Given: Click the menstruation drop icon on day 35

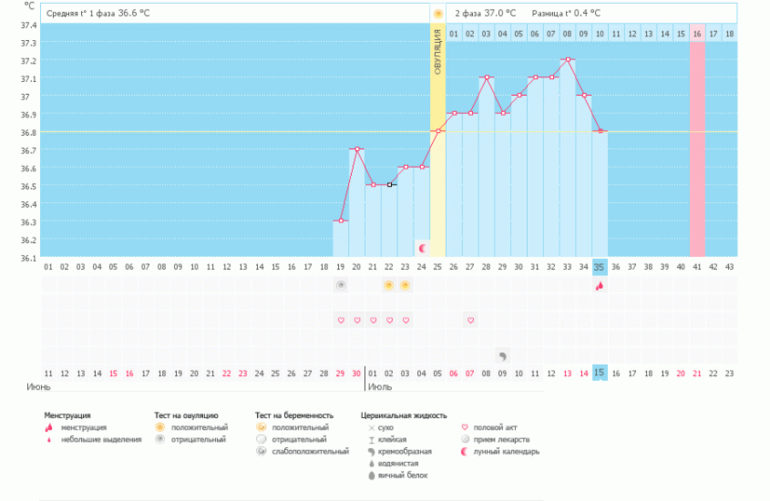Looking at the screenshot, I should pyautogui.click(x=599, y=285).
